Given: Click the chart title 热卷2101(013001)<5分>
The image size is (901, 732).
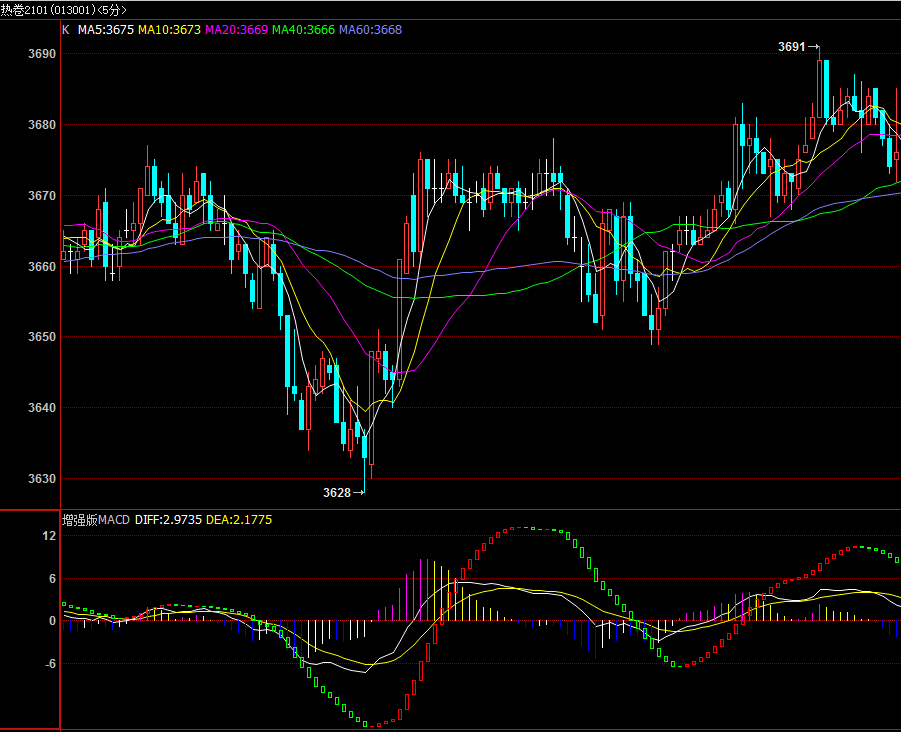Looking at the screenshot, I should [x=63, y=10].
